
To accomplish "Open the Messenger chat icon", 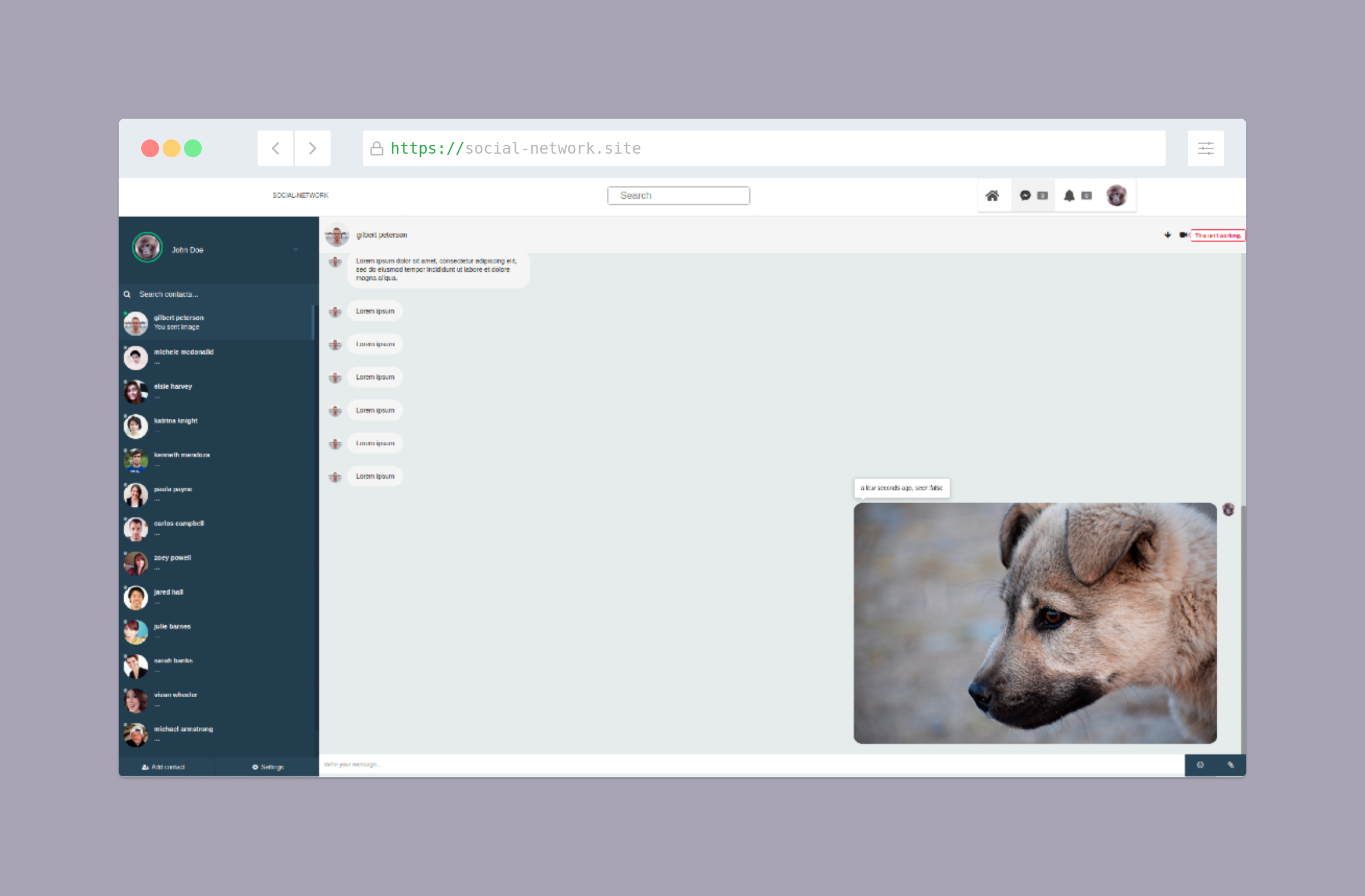I will coord(1025,196).
